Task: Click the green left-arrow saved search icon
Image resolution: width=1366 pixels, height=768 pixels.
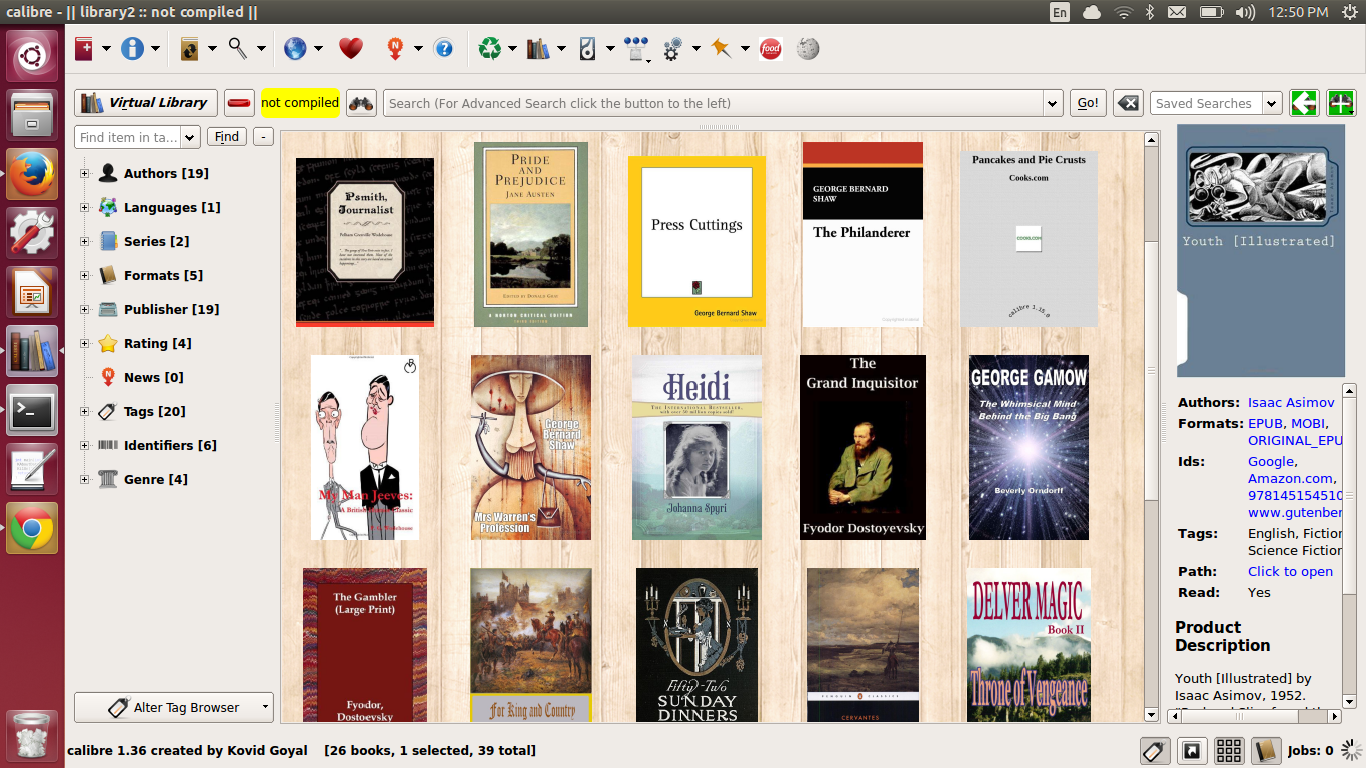Action: click(x=1304, y=103)
